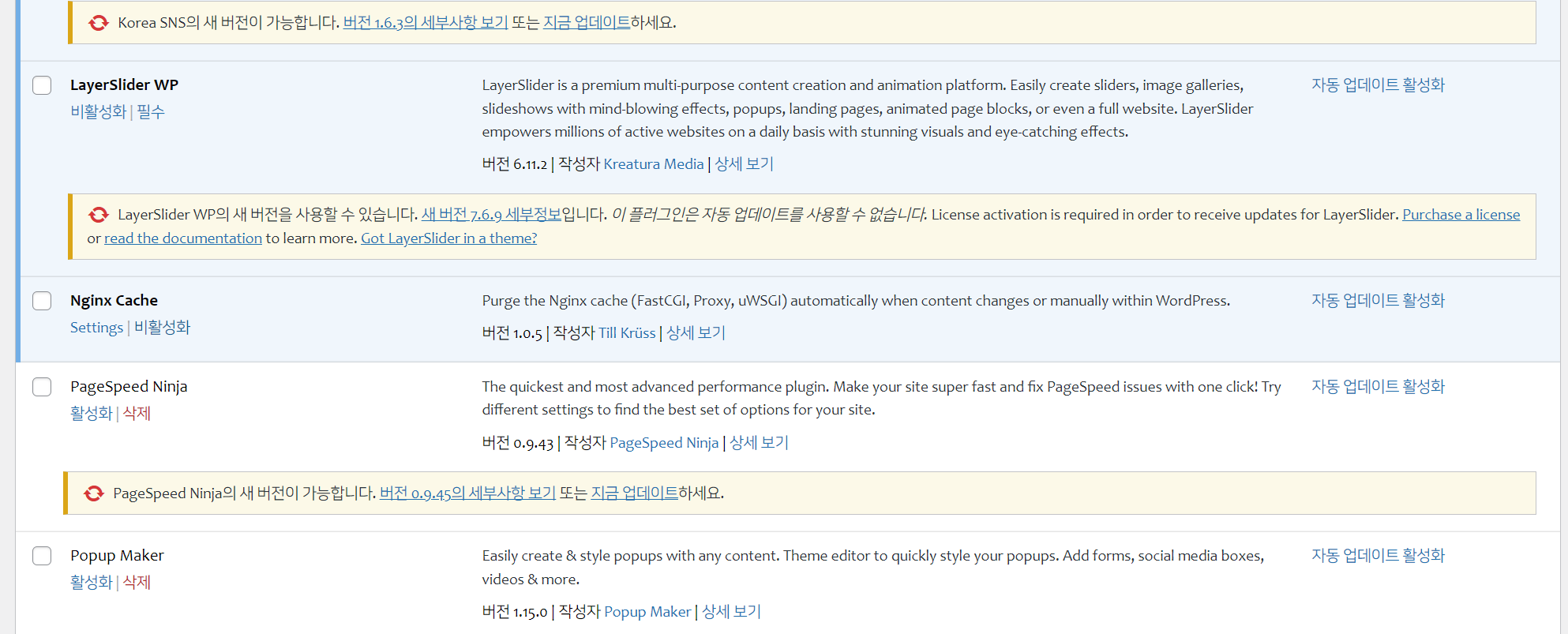Click version text '버전 1.0.5'

pos(512,332)
